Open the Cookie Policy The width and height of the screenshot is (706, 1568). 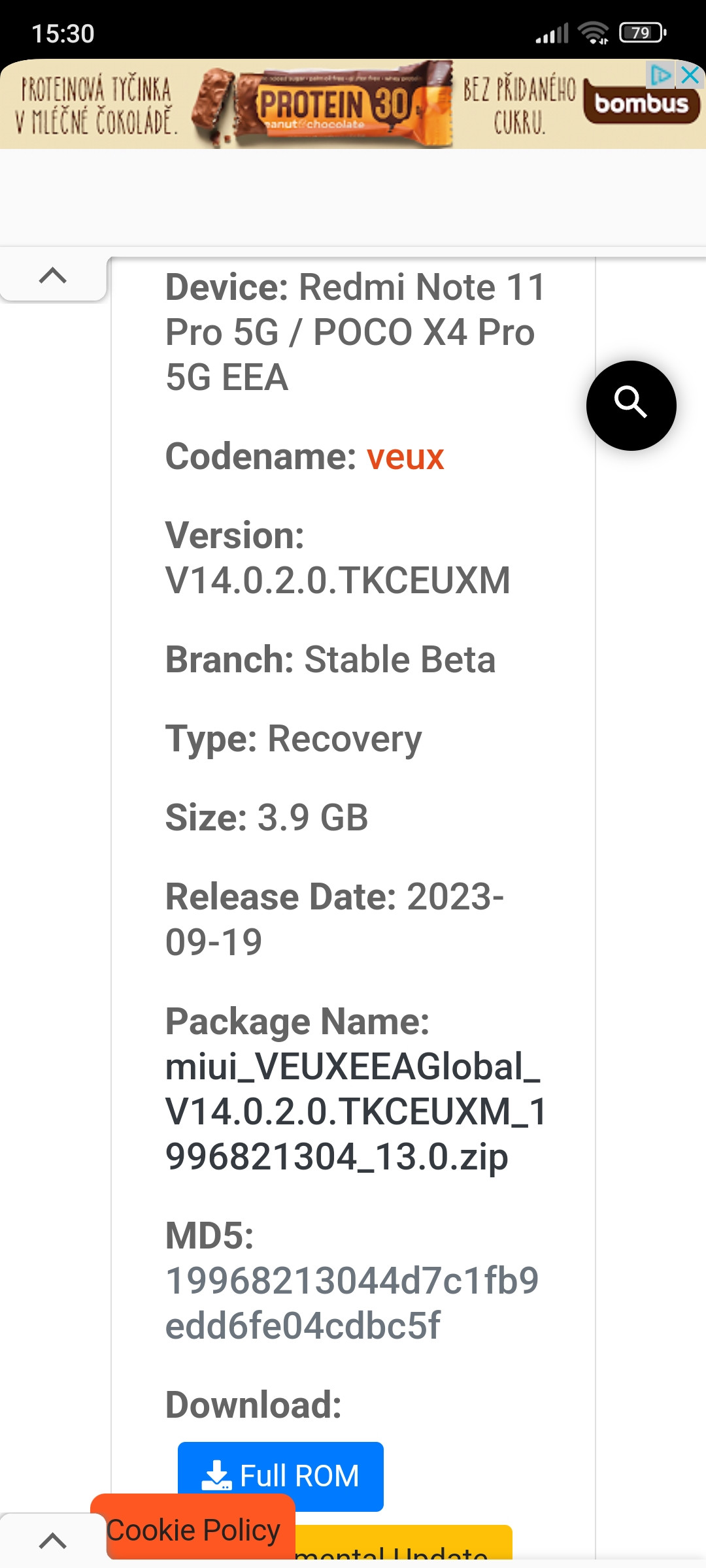[193, 1530]
